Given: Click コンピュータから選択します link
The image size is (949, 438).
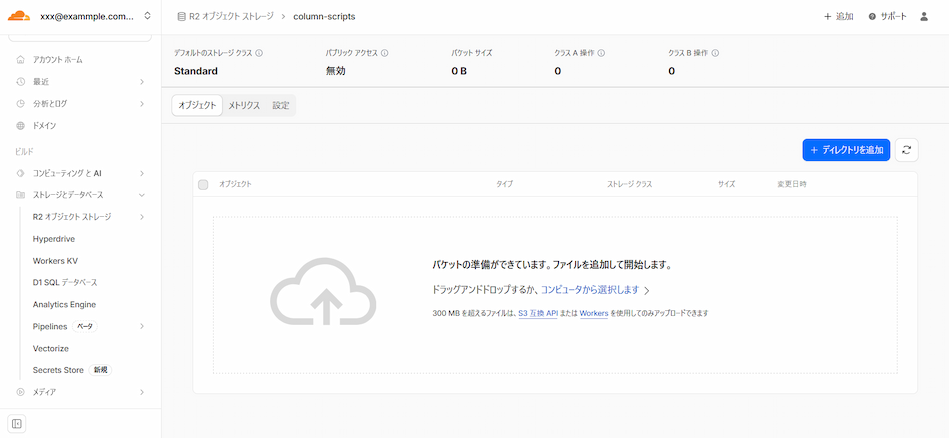Looking at the screenshot, I should (590, 290).
